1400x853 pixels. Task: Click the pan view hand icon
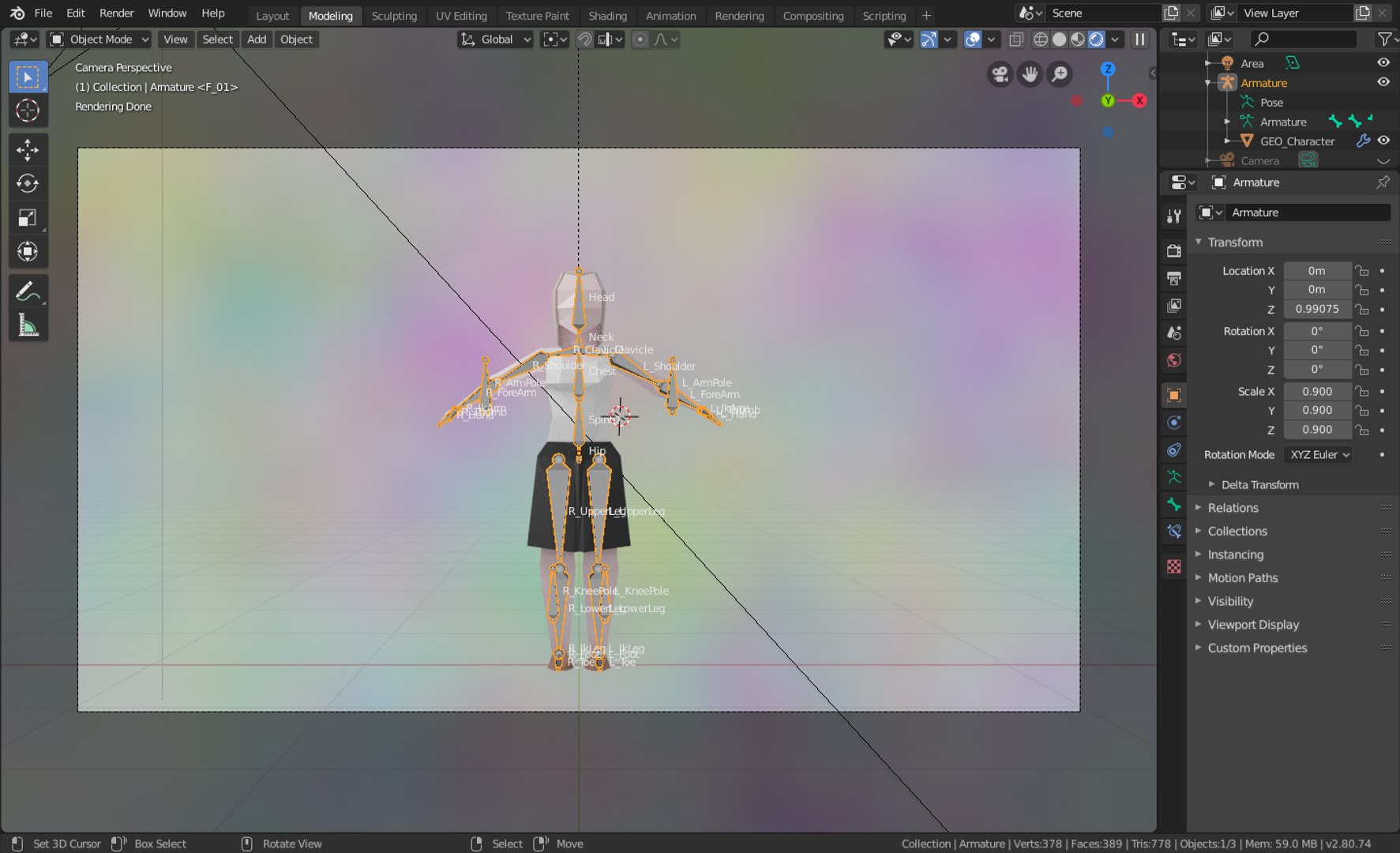(1030, 74)
